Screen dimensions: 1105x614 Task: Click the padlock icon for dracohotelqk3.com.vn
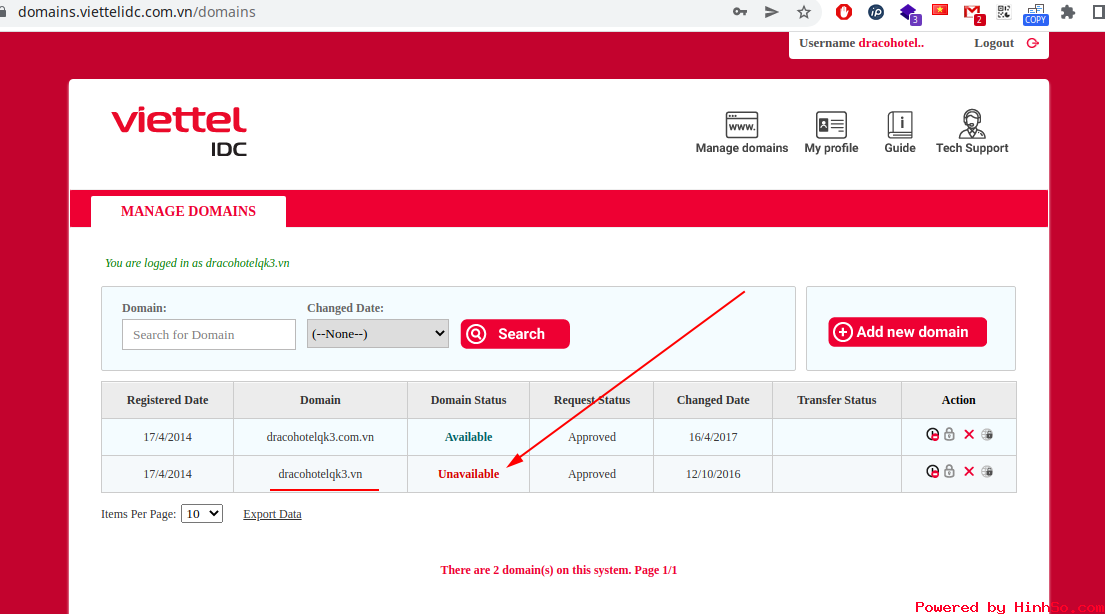[x=949, y=434]
